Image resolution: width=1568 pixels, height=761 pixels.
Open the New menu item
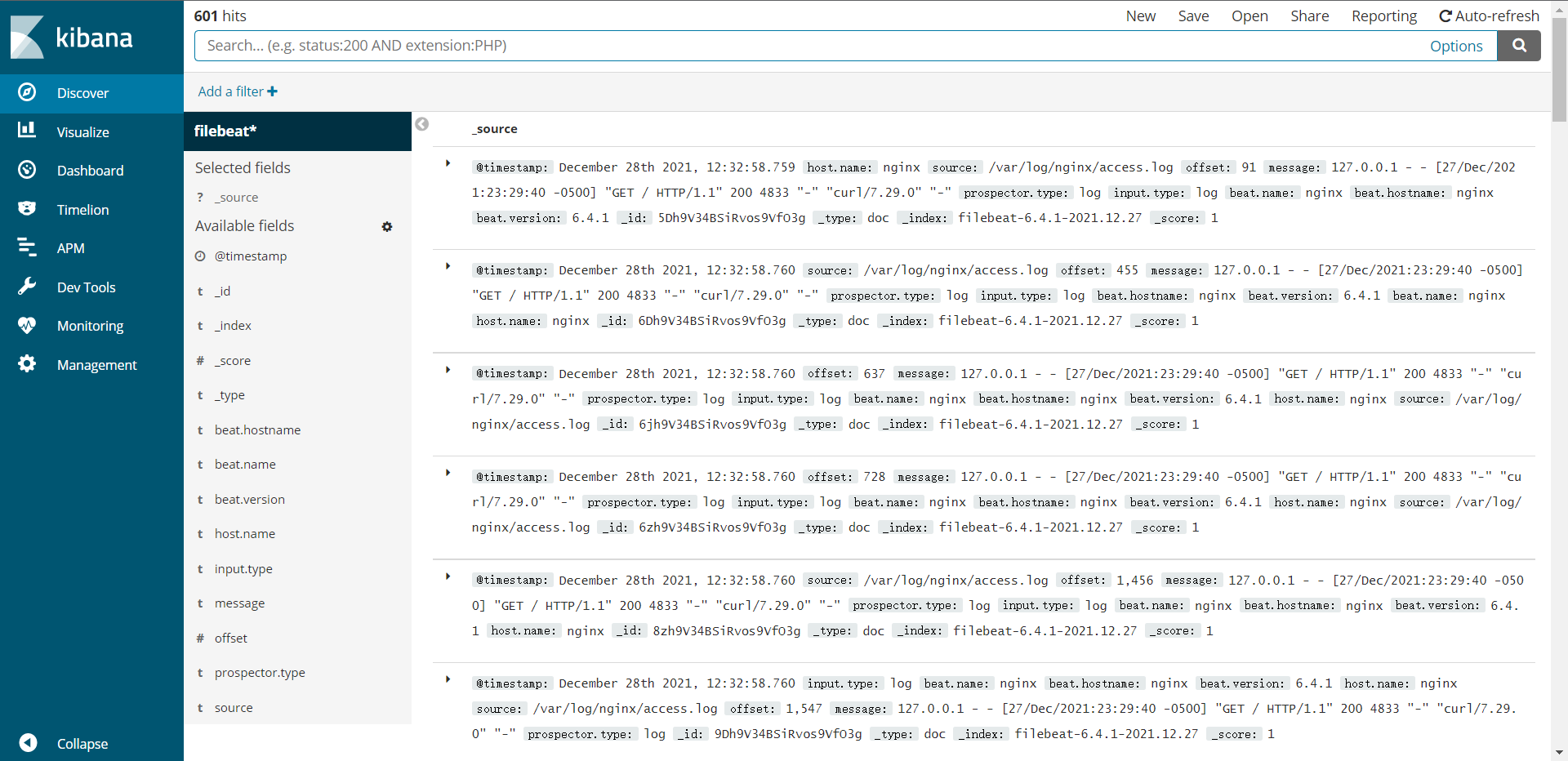[1140, 16]
